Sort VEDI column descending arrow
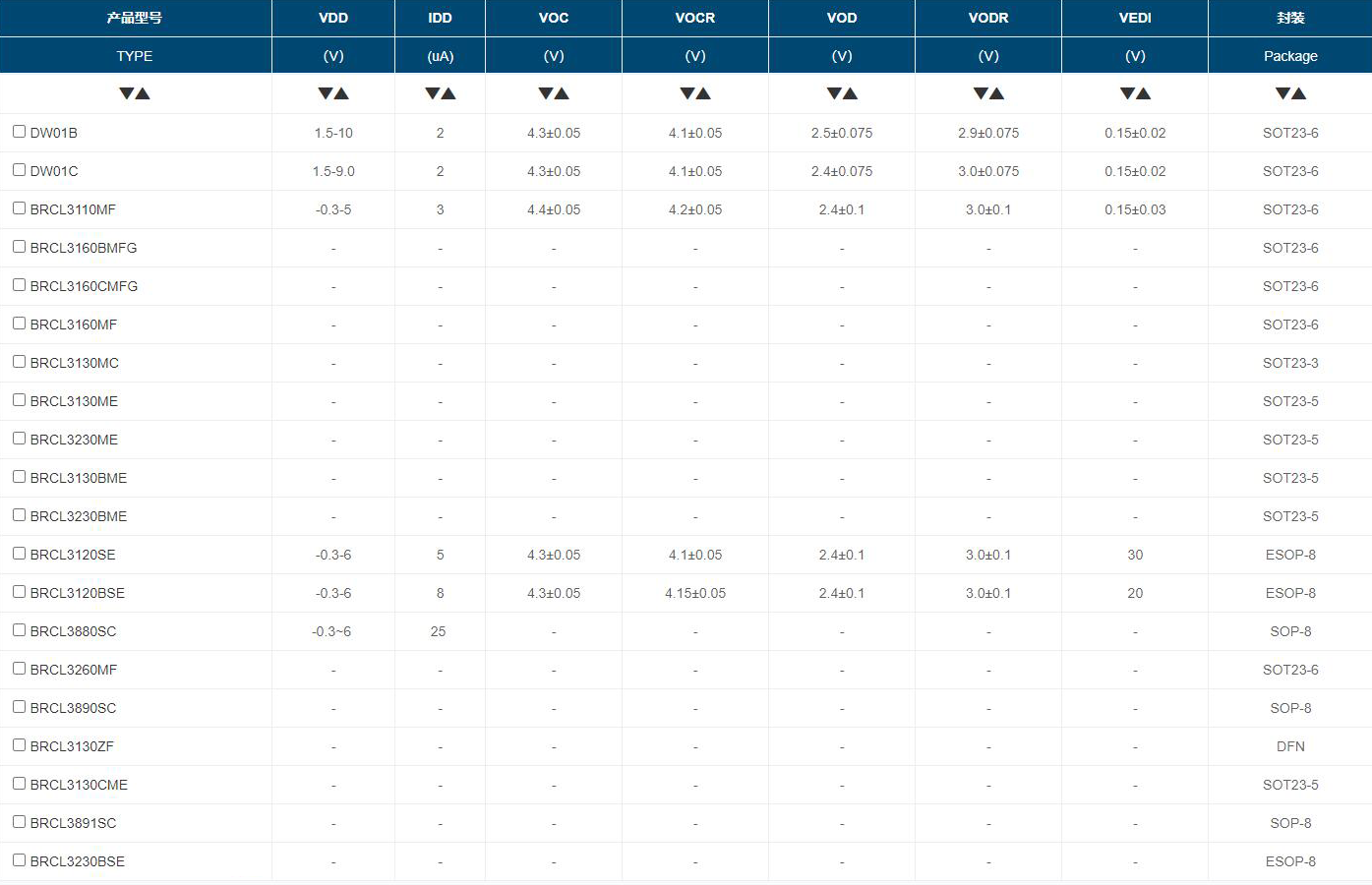1372x885 pixels. [1127, 93]
